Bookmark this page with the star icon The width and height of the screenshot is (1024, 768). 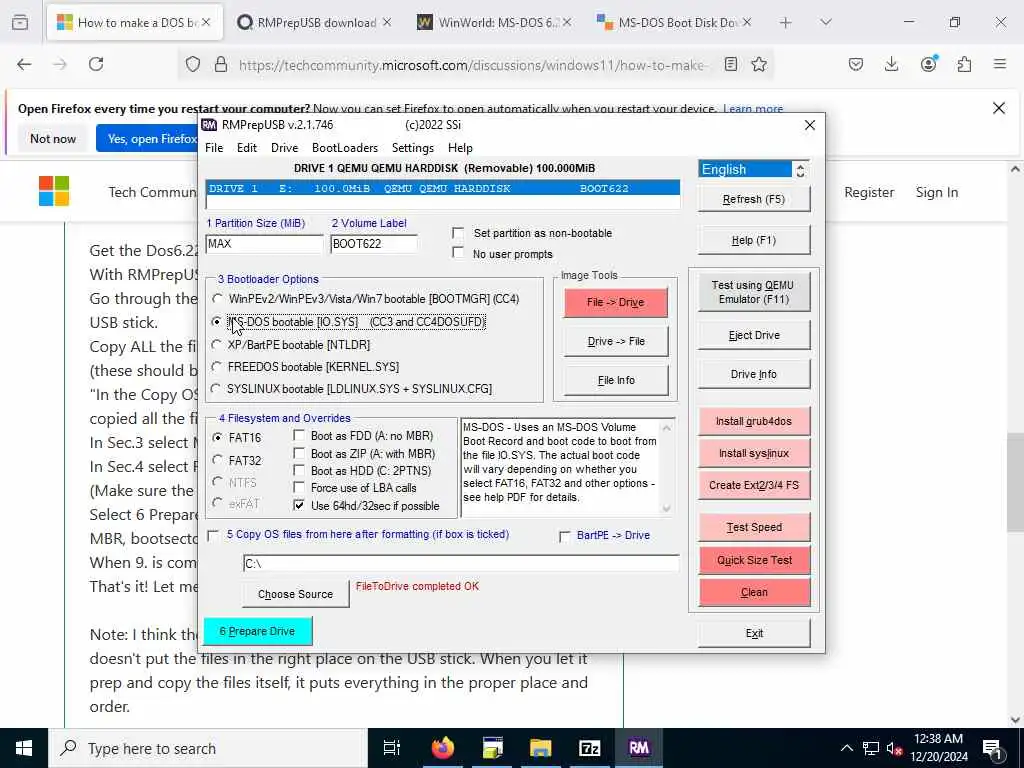pos(759,64)
